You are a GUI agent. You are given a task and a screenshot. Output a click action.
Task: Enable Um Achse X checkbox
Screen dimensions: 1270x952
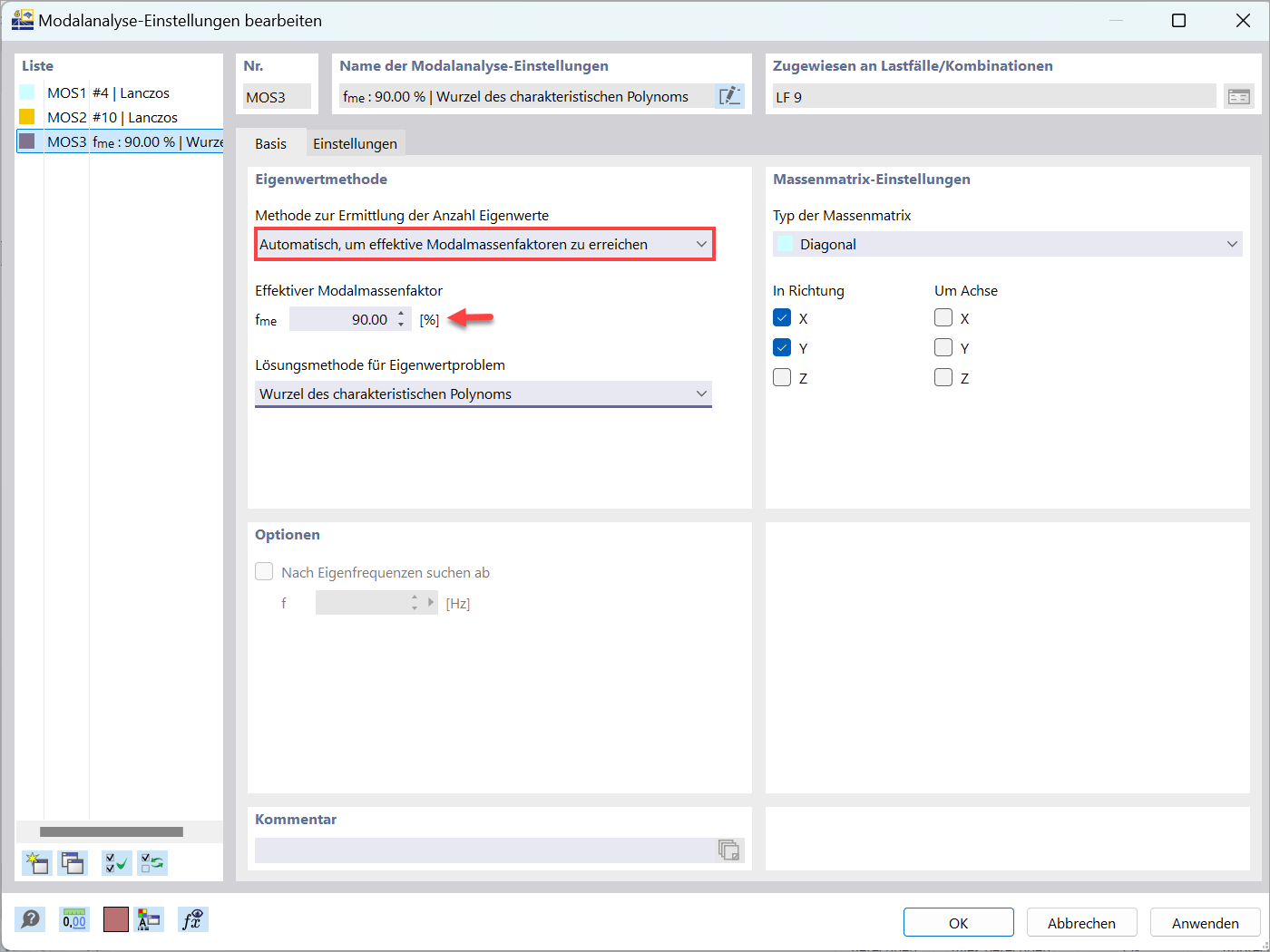pos(943,318)
